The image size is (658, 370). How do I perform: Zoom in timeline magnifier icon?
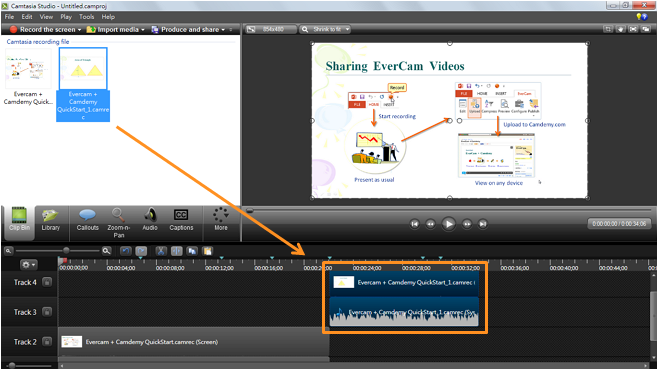pos(107,251)
